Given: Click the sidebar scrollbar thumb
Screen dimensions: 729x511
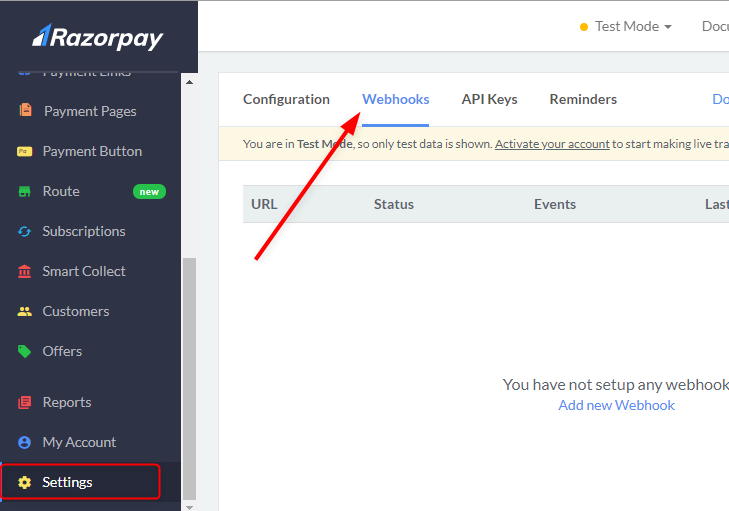Looking at the screenshot, I should click(x=189, y=378).
